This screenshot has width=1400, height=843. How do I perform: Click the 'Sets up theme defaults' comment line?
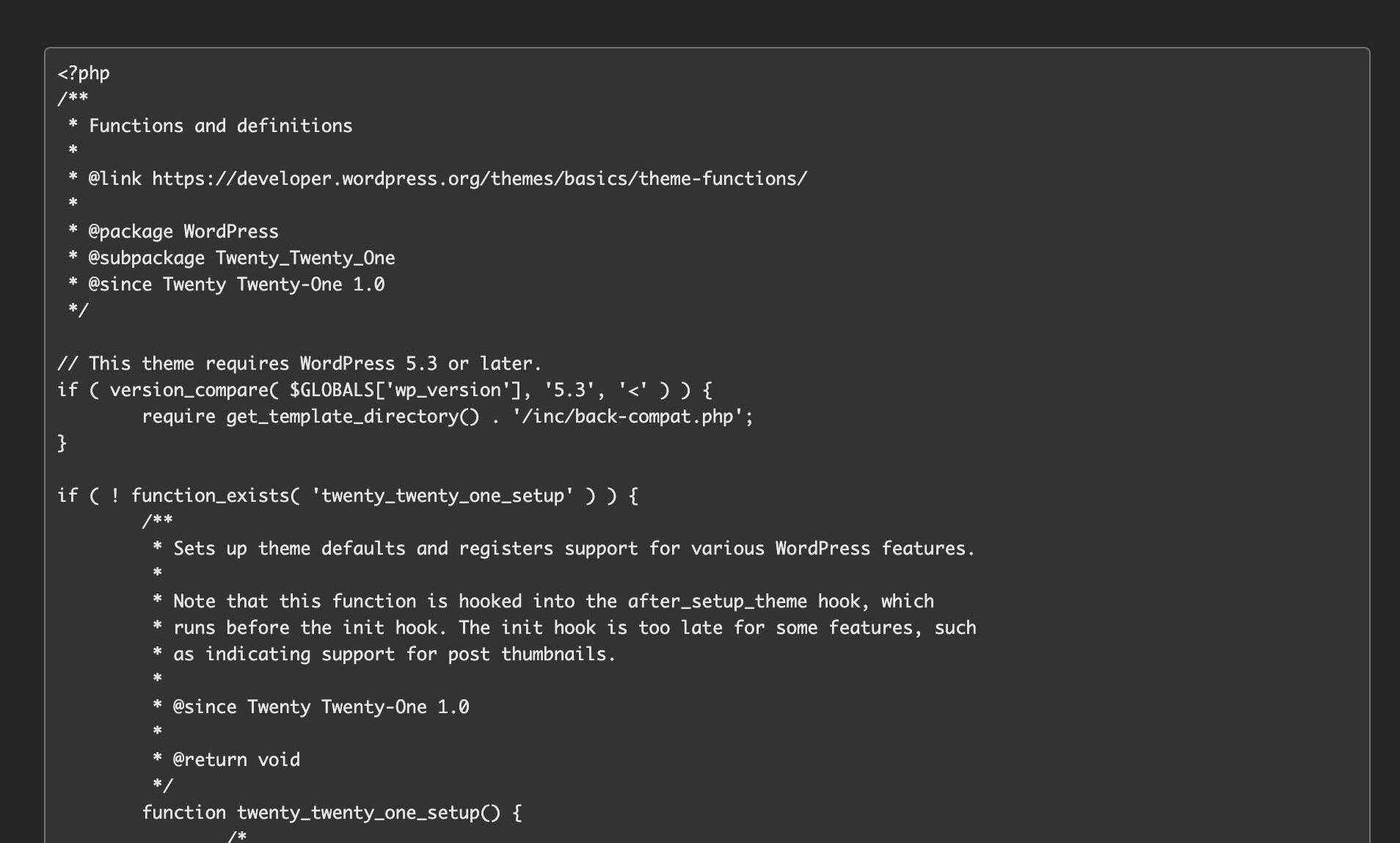(x=574, y=549)
